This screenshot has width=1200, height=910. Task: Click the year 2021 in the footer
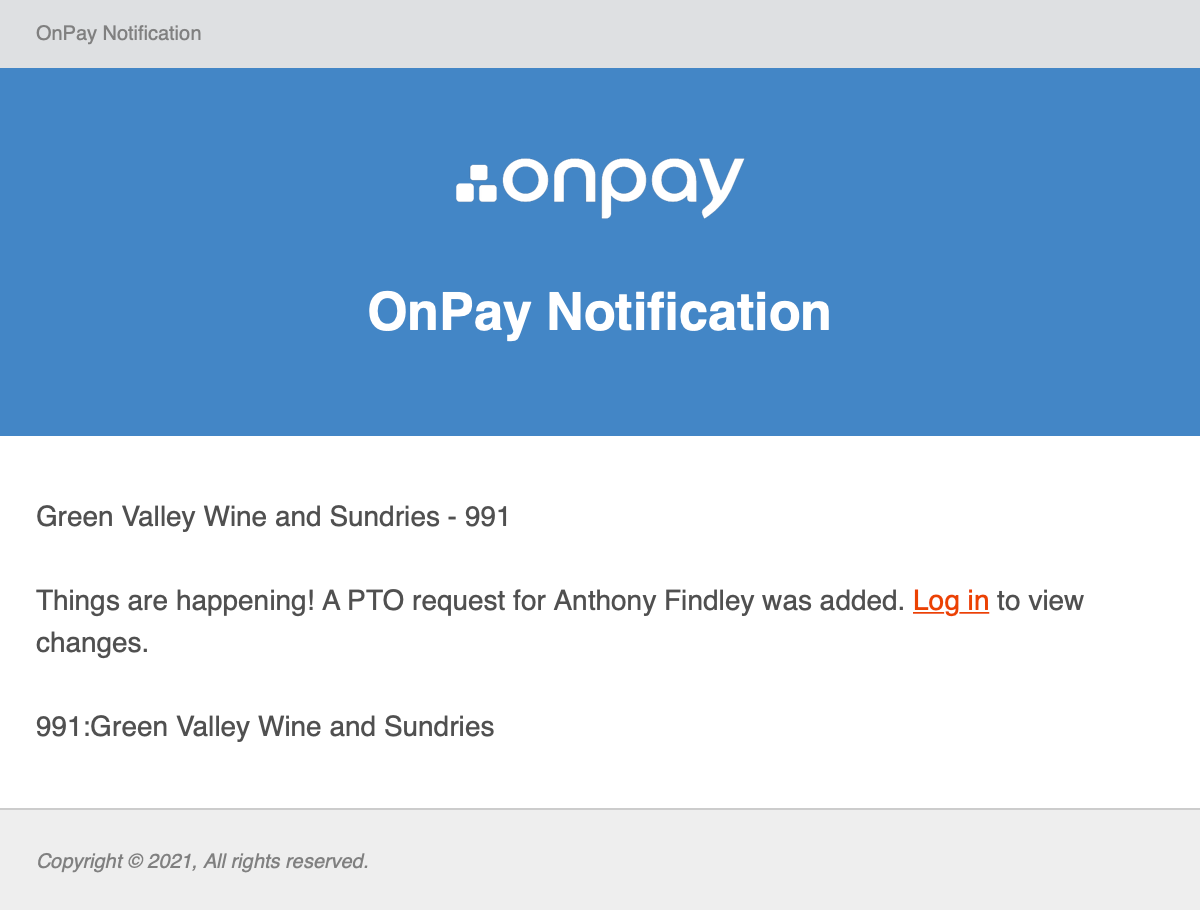[x=172, y=860]
